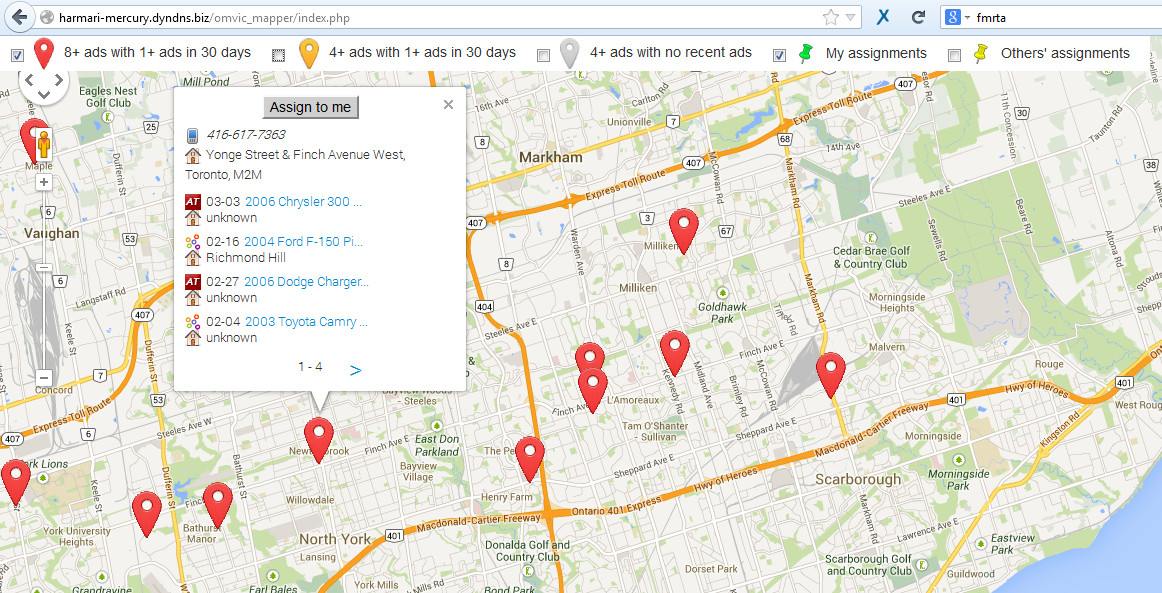Toggle the 4+ ads with no recent ads checkbox
1162x593 pixels.
point(543,55)
